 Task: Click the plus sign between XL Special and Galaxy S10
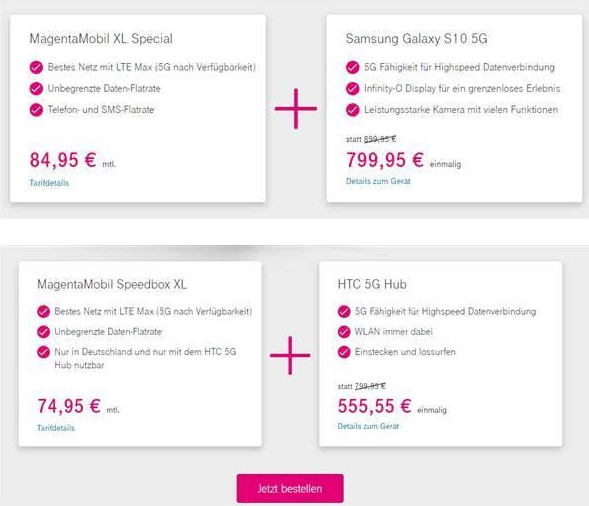click(296, 109)
